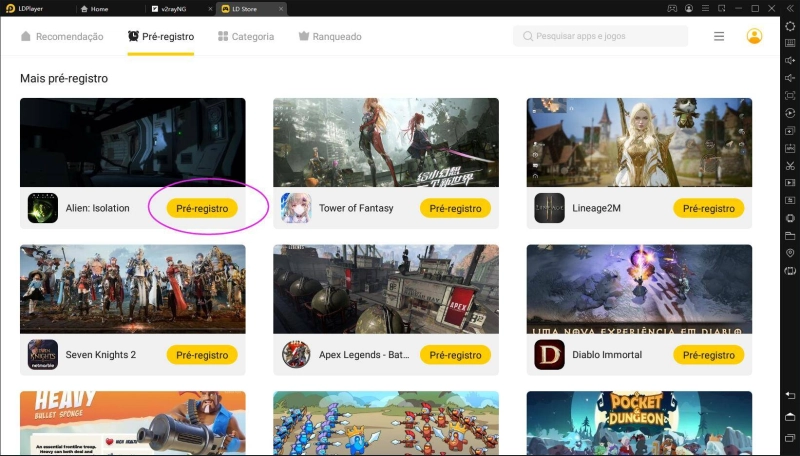Click the user account avatar icon

point(754,36)
